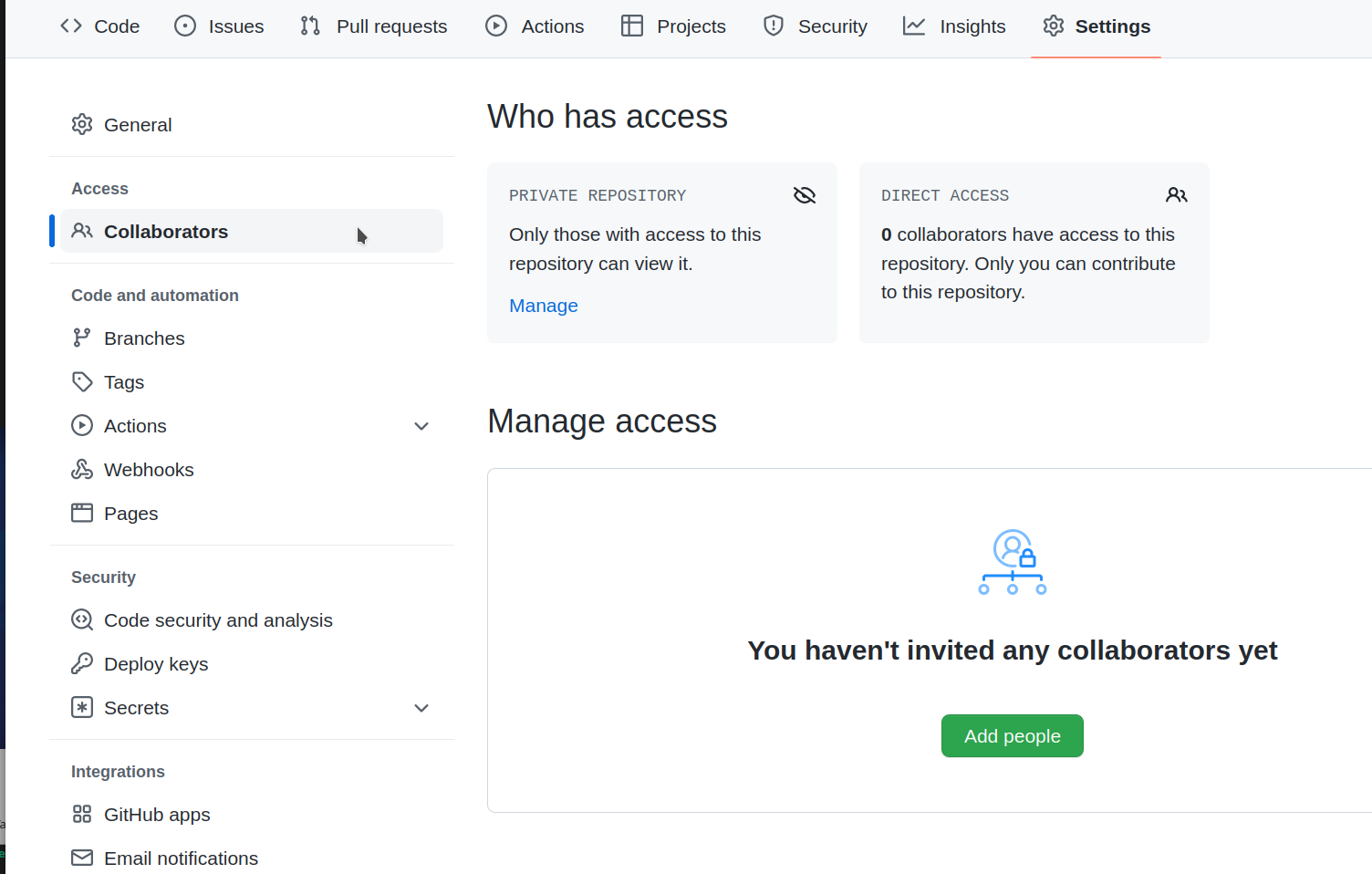Open the General settings page
Screen dimensions: 1372x874
252,124
